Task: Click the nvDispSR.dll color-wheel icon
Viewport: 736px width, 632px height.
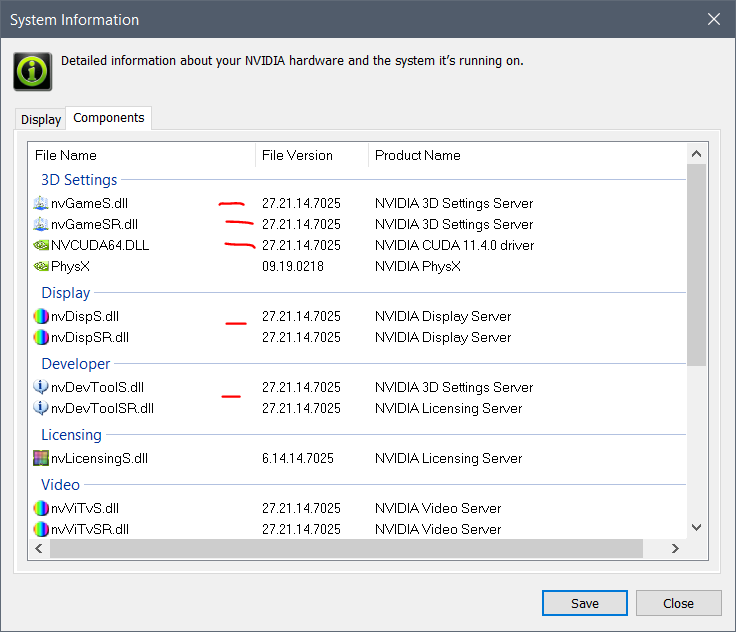Action: pyautogui.click(x=41, y=337)
